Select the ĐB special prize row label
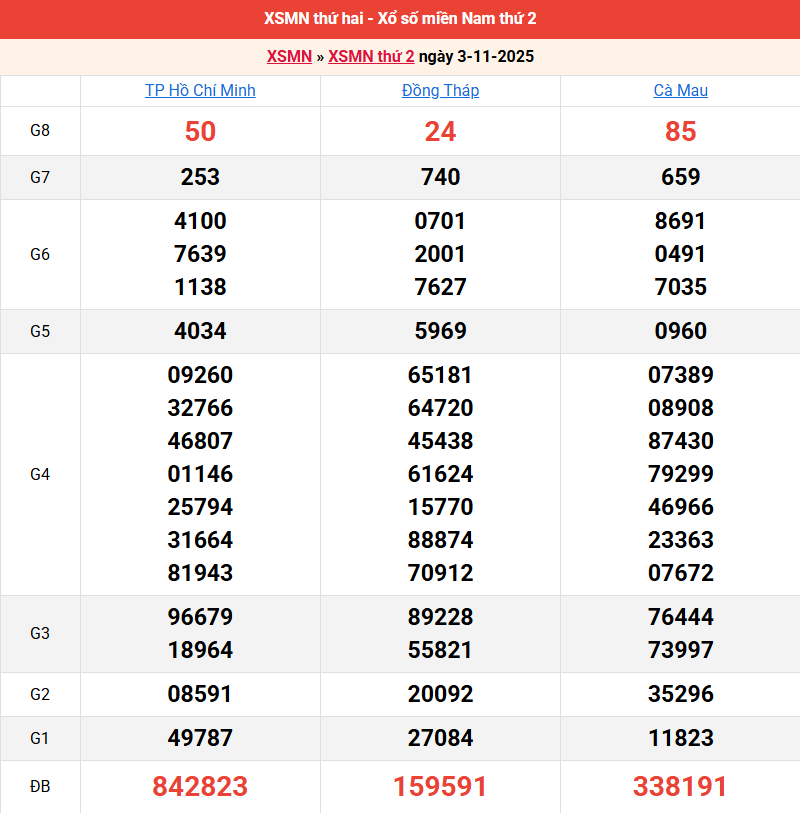The width and height of the screenshot is (800, 813). [x=40, y=787]
